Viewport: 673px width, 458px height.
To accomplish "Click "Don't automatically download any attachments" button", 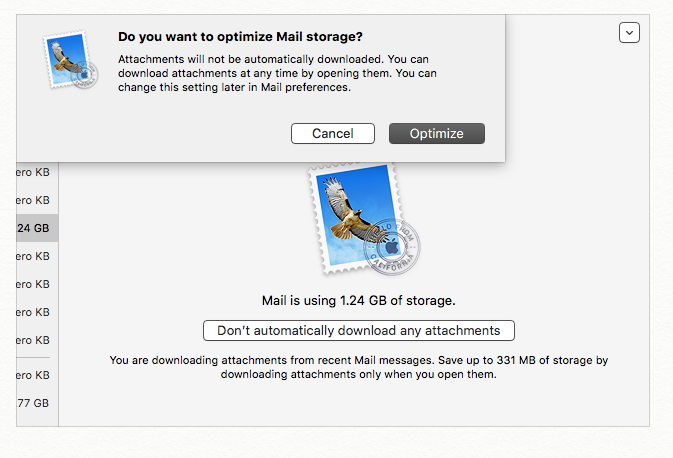I will (358, 330).
